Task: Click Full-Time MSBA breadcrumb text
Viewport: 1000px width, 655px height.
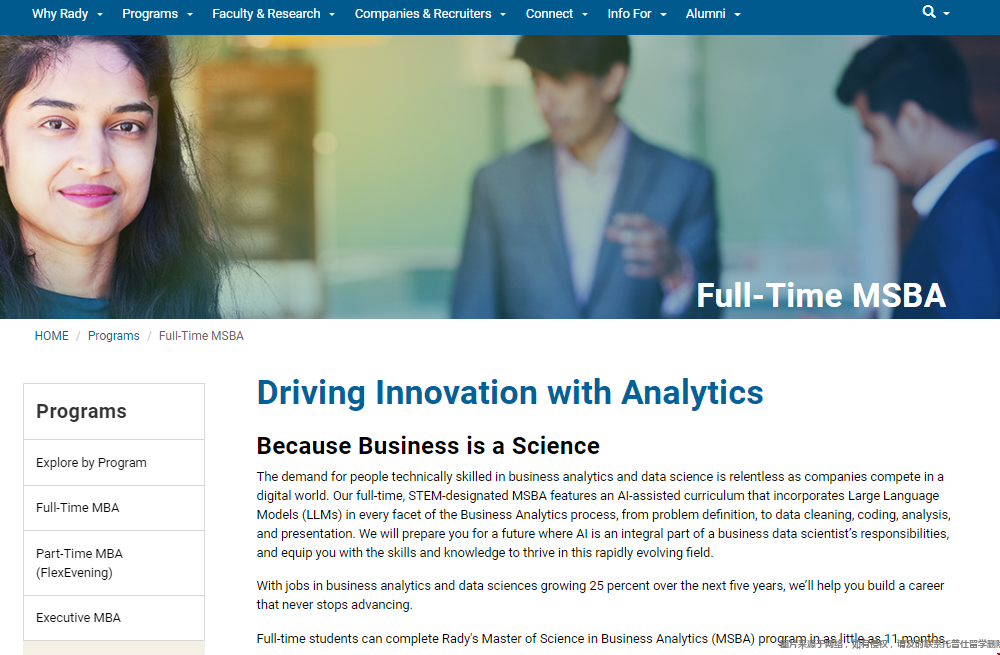Action: 201,336
